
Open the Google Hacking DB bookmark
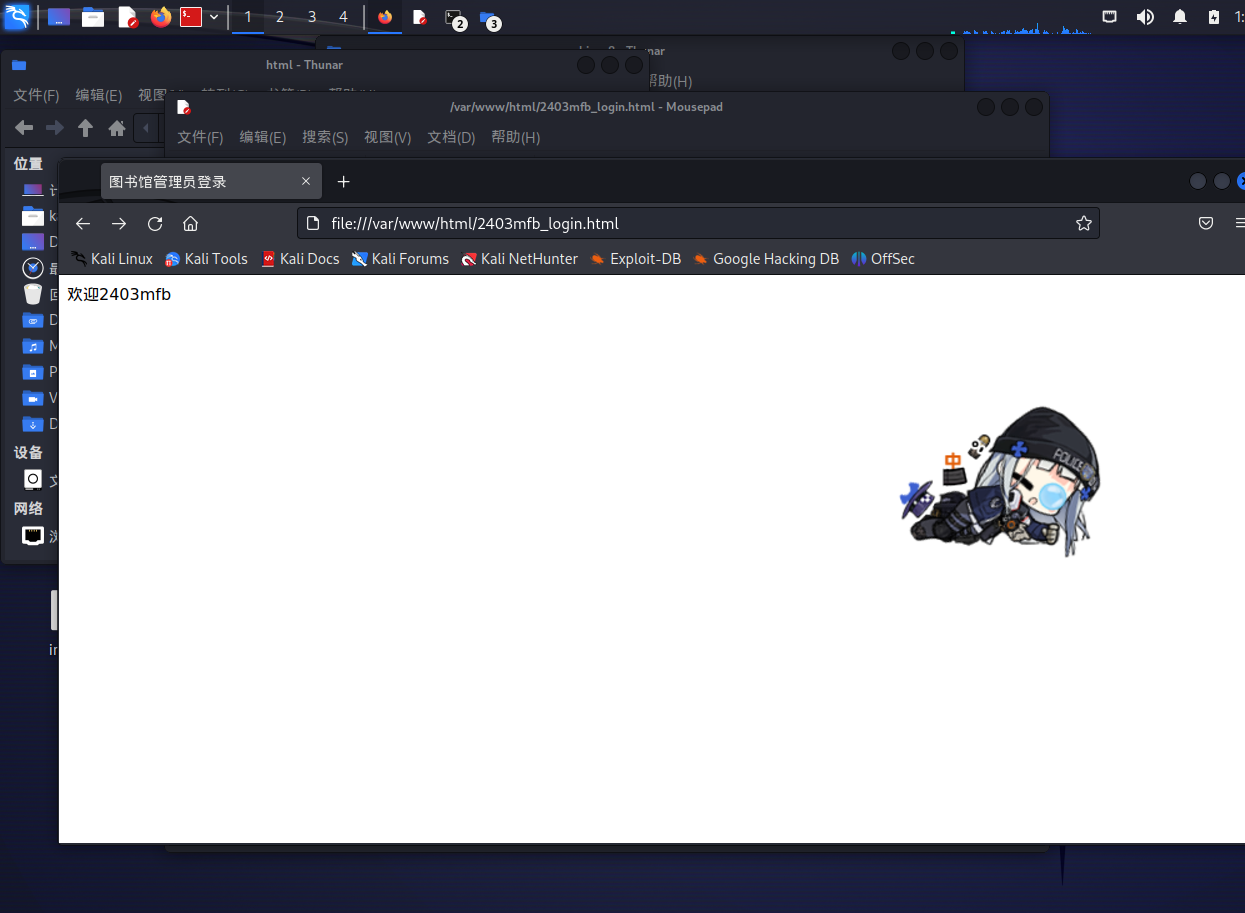tap(765, 258)
